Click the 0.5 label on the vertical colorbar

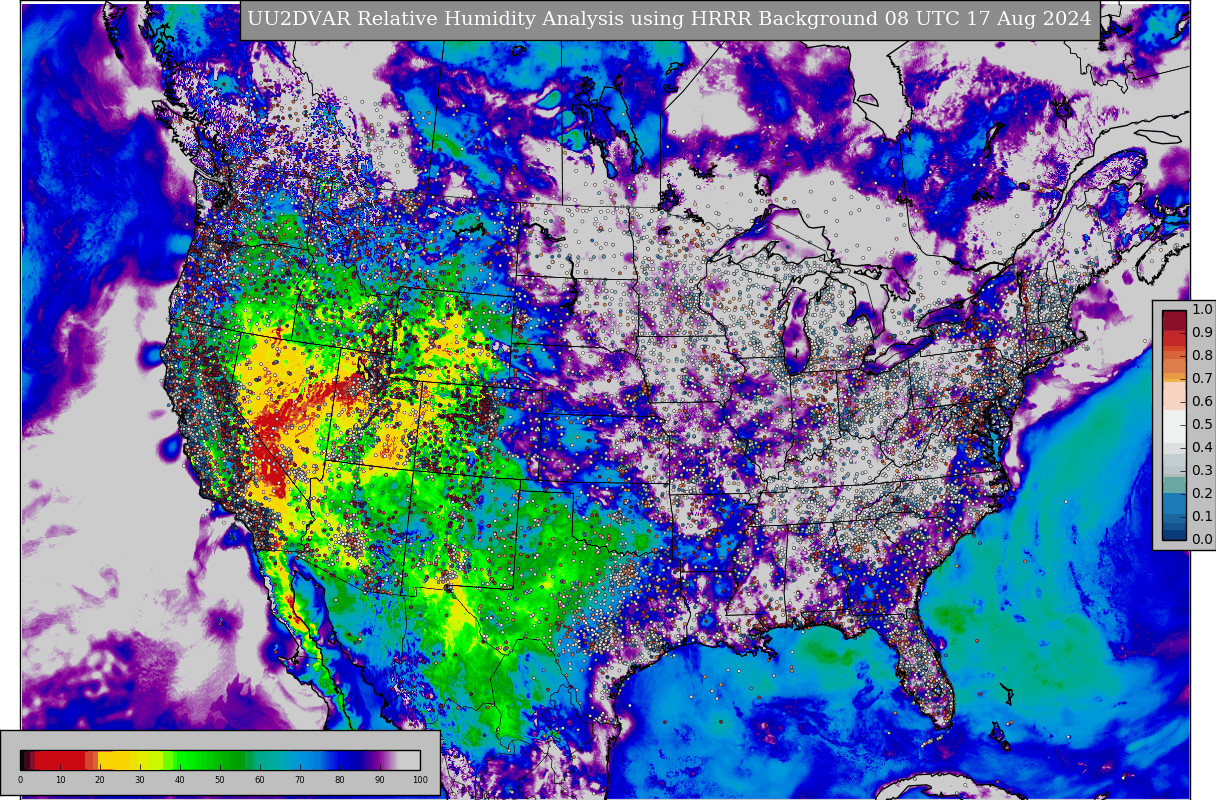(1202, 425)
